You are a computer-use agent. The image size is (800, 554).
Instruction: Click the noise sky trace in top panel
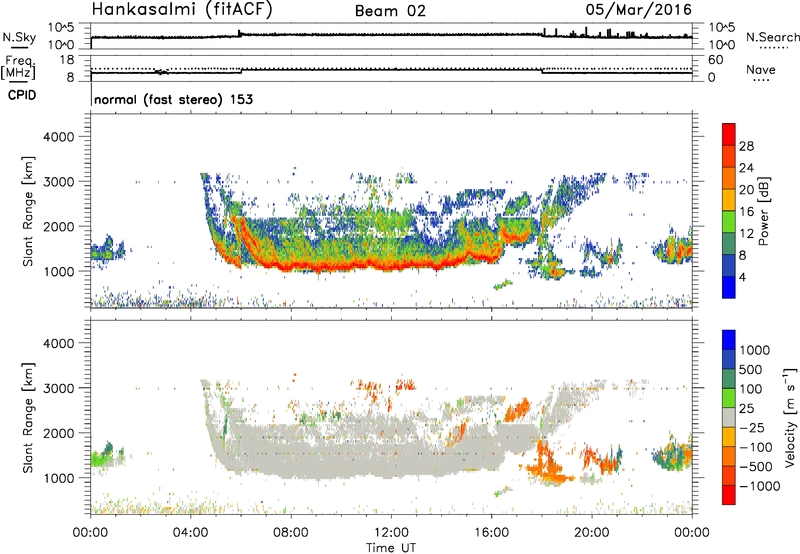[x=391, y=34]
